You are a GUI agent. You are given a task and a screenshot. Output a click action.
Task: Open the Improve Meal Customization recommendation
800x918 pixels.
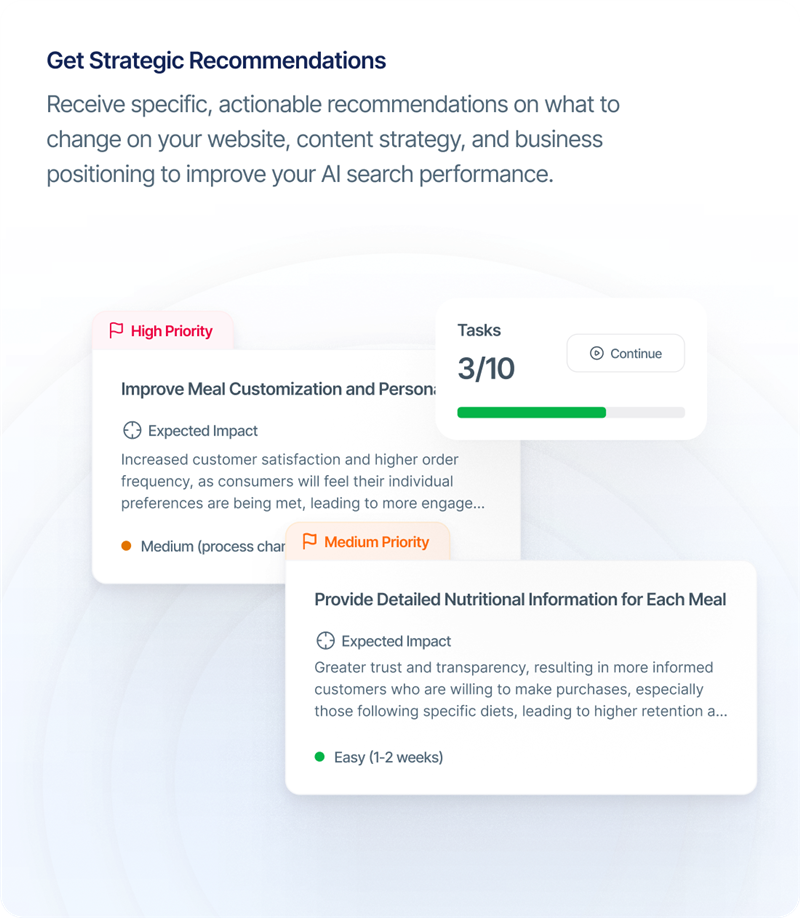point(280,389)
